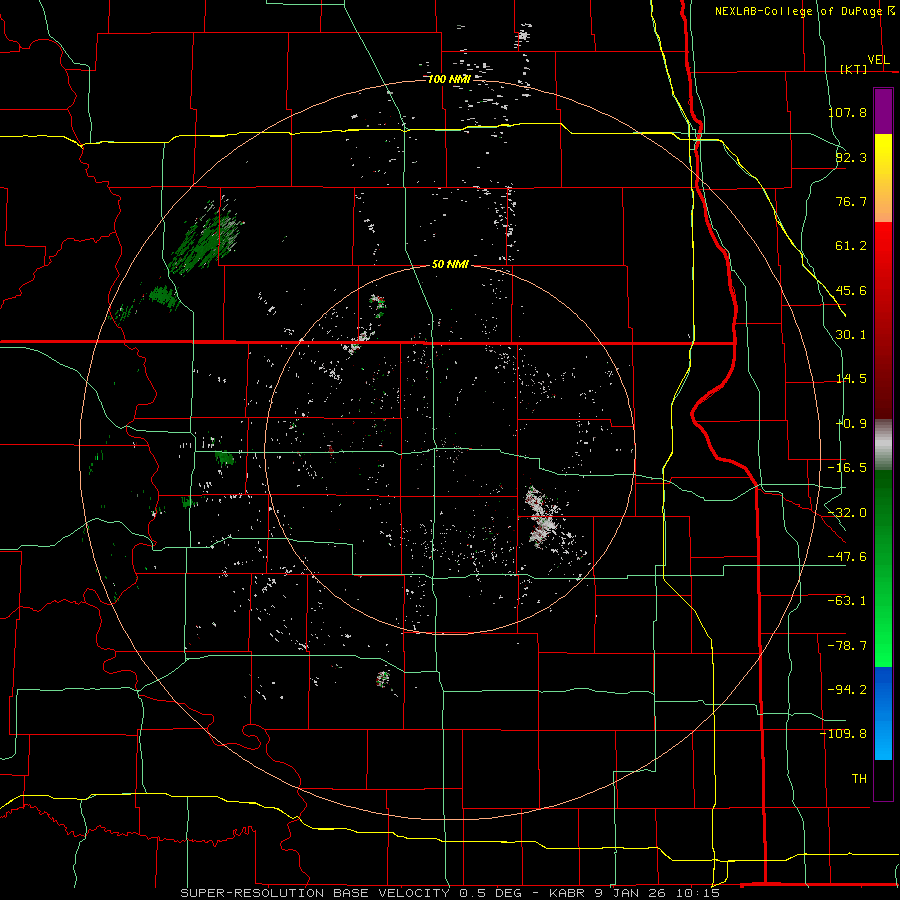Click the large green inbound velocity echo northwest
The image size is (900, 900).
[205, 238]
